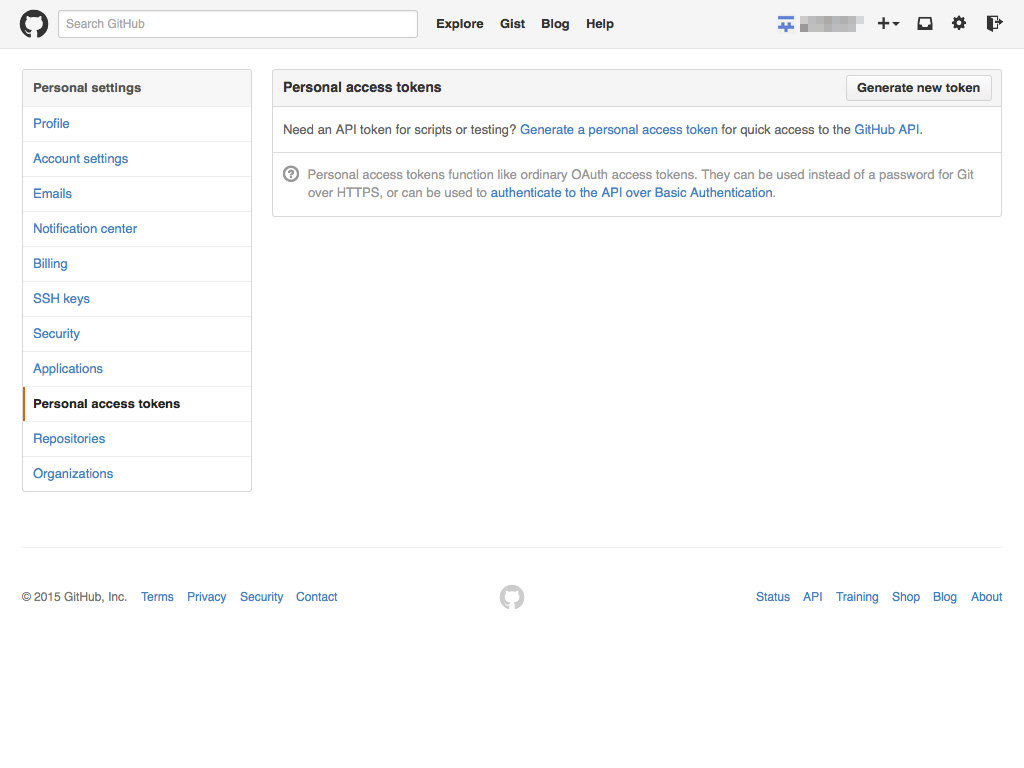The width and height of the screenshot is (1024, 768).
Task: Follow the 'Generate a personal access token' link
Action: [x=618, y=130]
